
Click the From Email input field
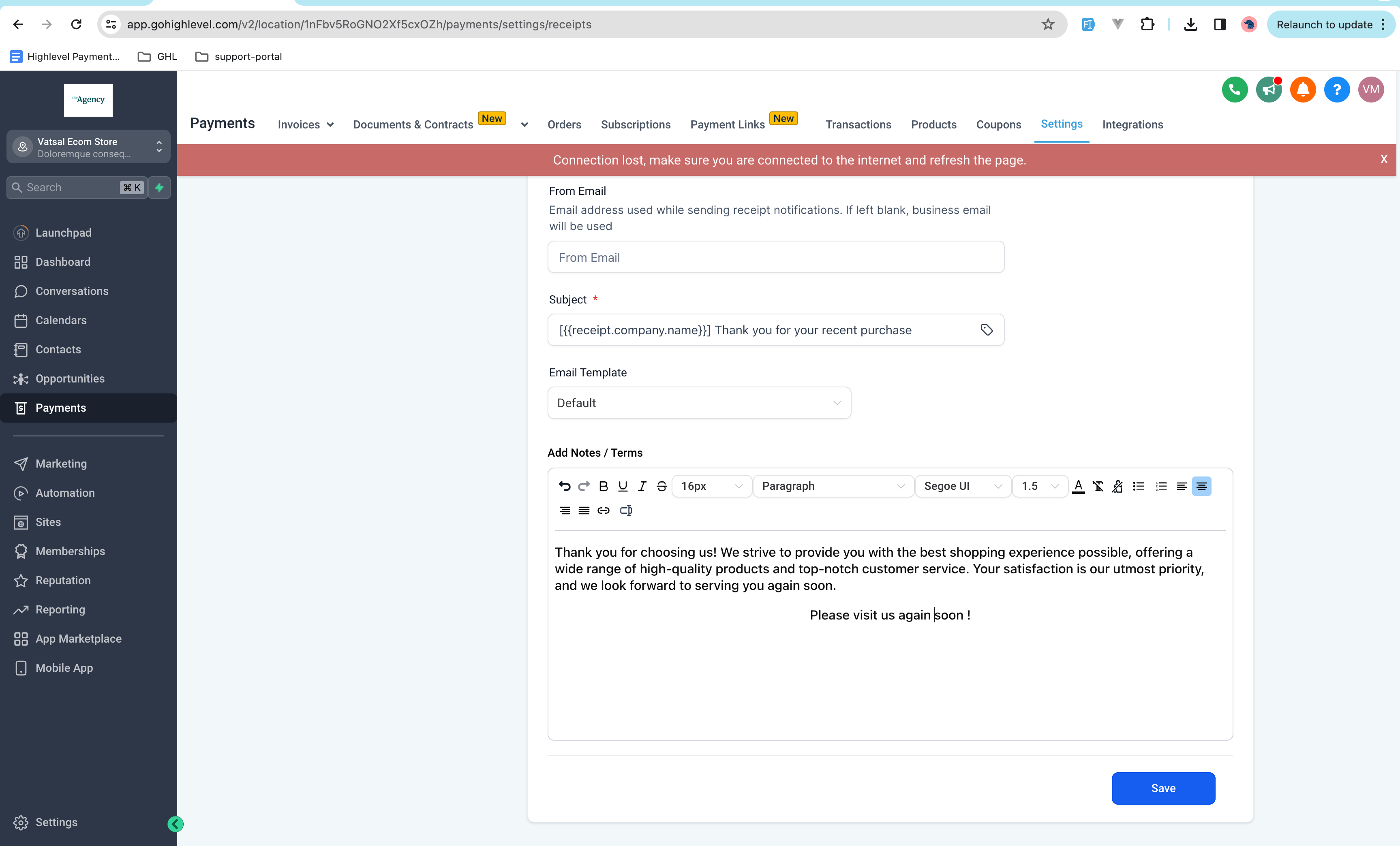pyautogui.click(x=775, y=257)
